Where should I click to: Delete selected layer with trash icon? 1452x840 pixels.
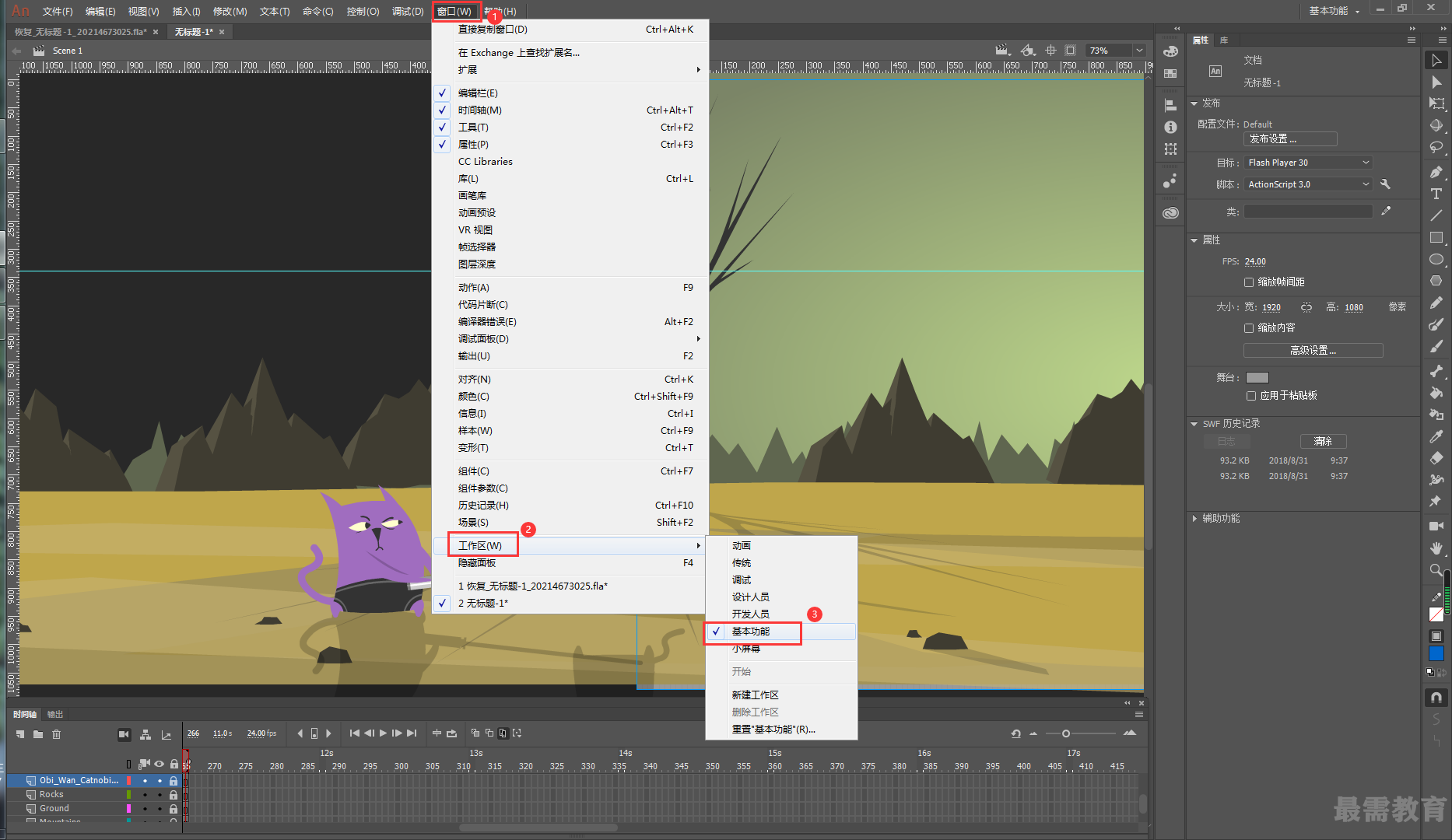[x=56, y=734]
